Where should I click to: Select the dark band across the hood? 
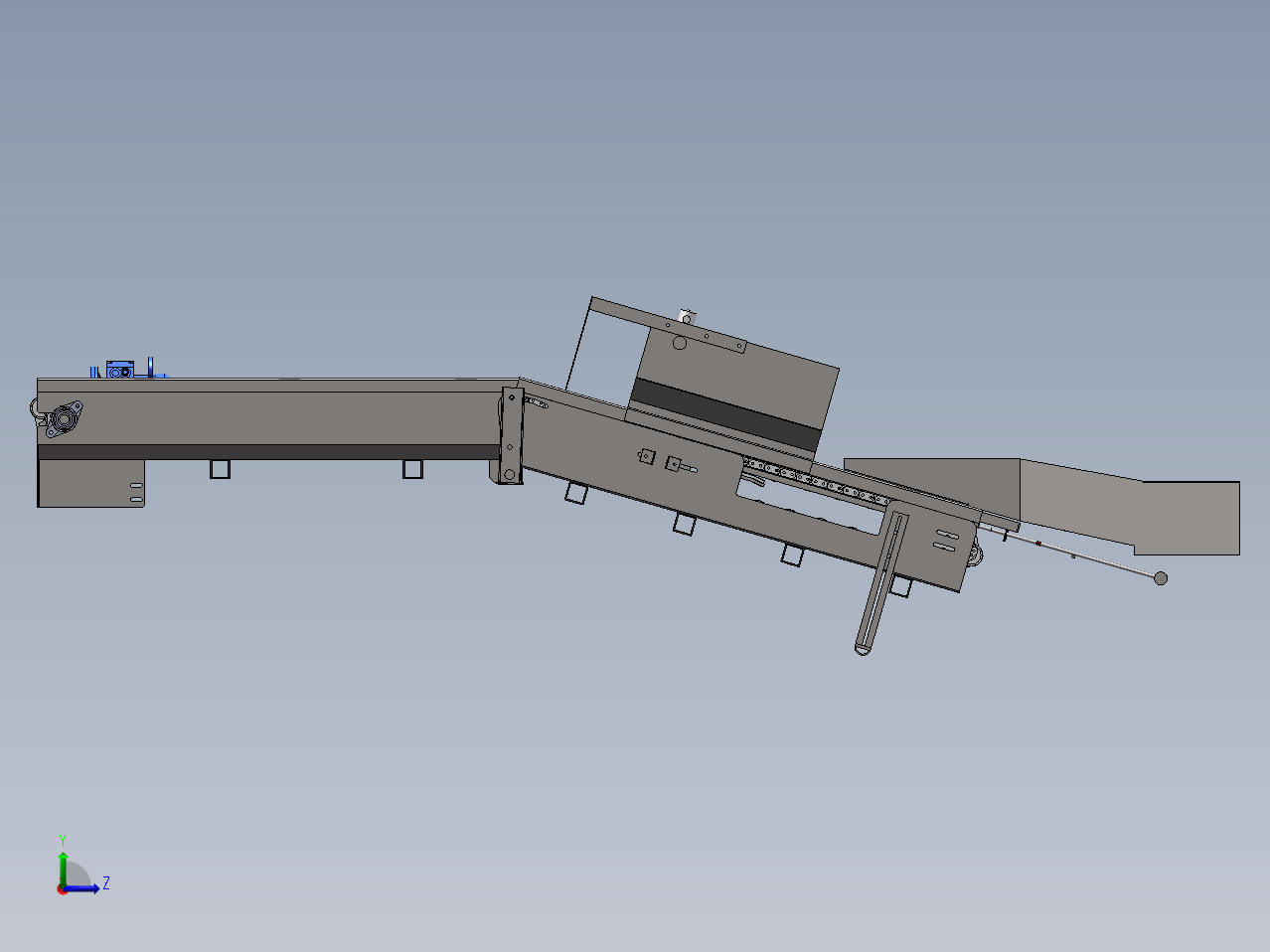725,412
